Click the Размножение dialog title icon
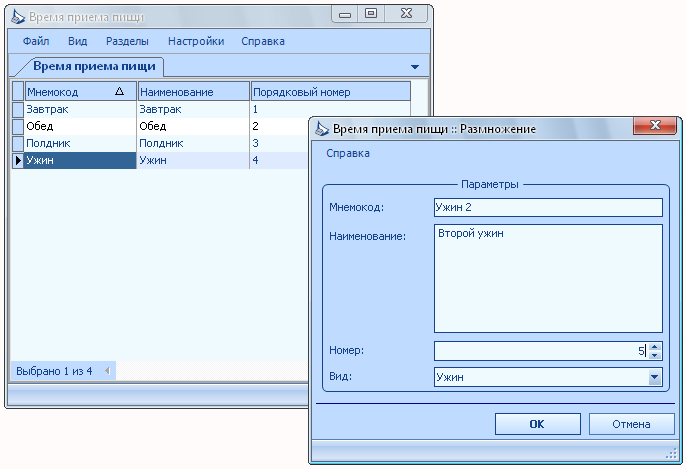The image size is (686, 469). [x=322, y=129]
